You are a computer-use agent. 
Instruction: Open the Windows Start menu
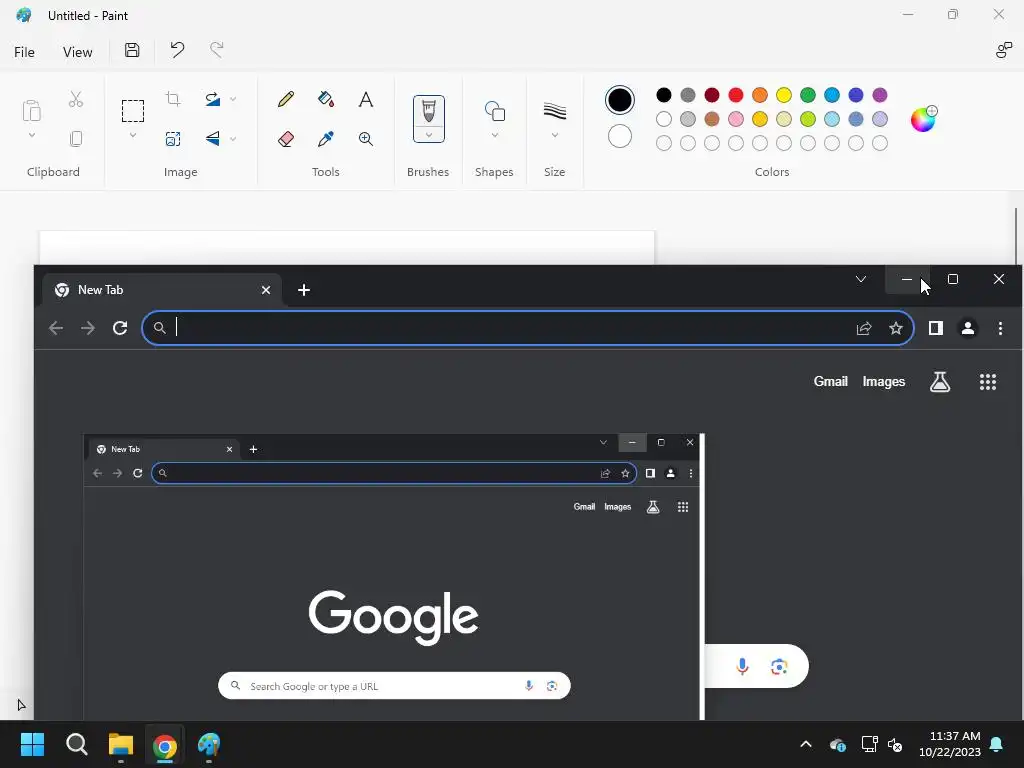coord(32,744)
